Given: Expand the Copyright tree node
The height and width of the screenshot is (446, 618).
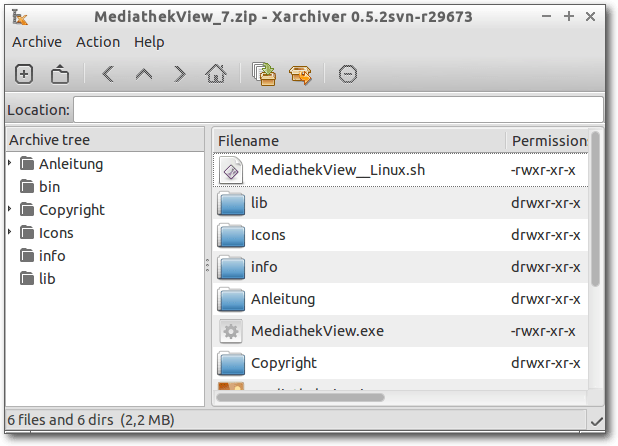Looking at the screenshot, I should click(10, 209).
